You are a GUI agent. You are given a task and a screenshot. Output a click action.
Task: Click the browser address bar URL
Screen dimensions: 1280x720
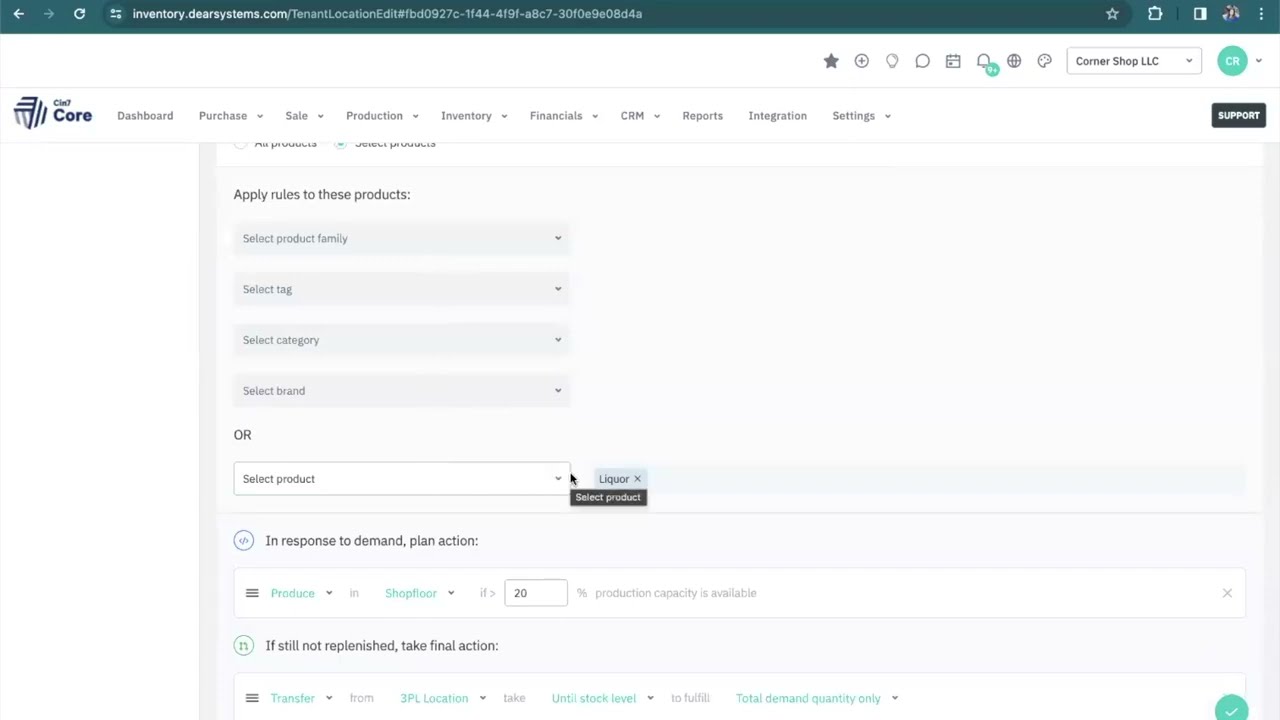coord(387,14)
